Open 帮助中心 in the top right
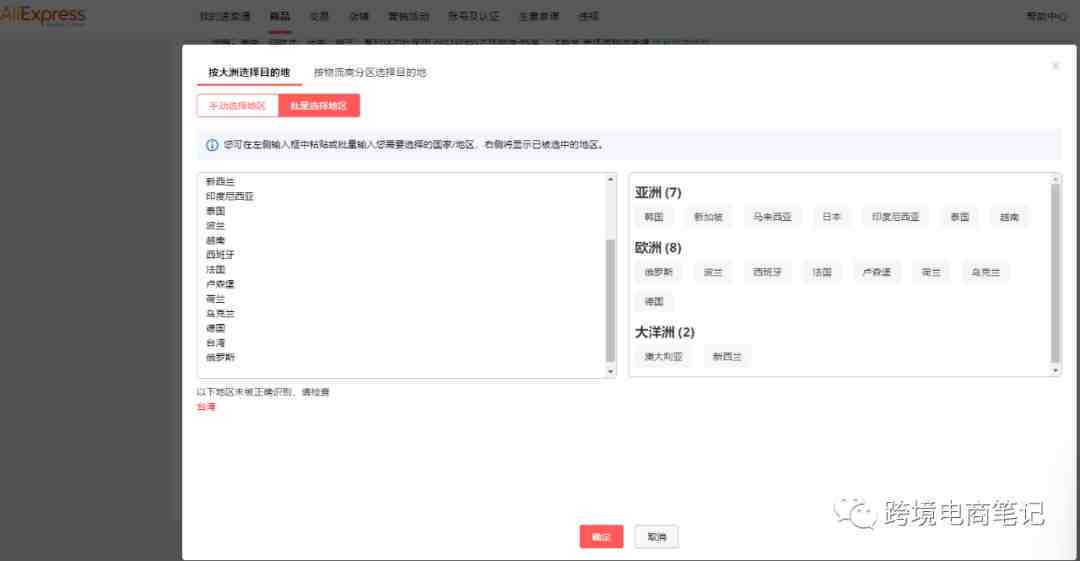Image resolution: width=1080 pixels, height=561 pixels. coord(1047,16)
